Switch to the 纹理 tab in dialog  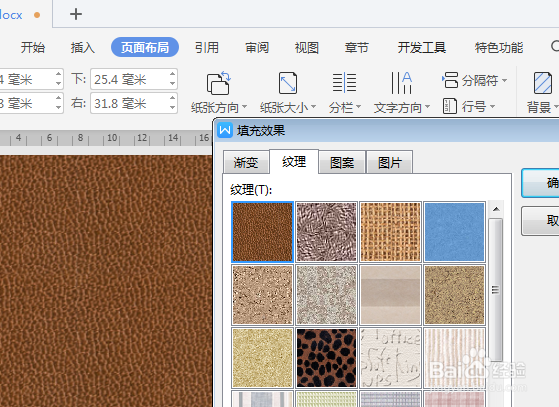tap(294, 161)
